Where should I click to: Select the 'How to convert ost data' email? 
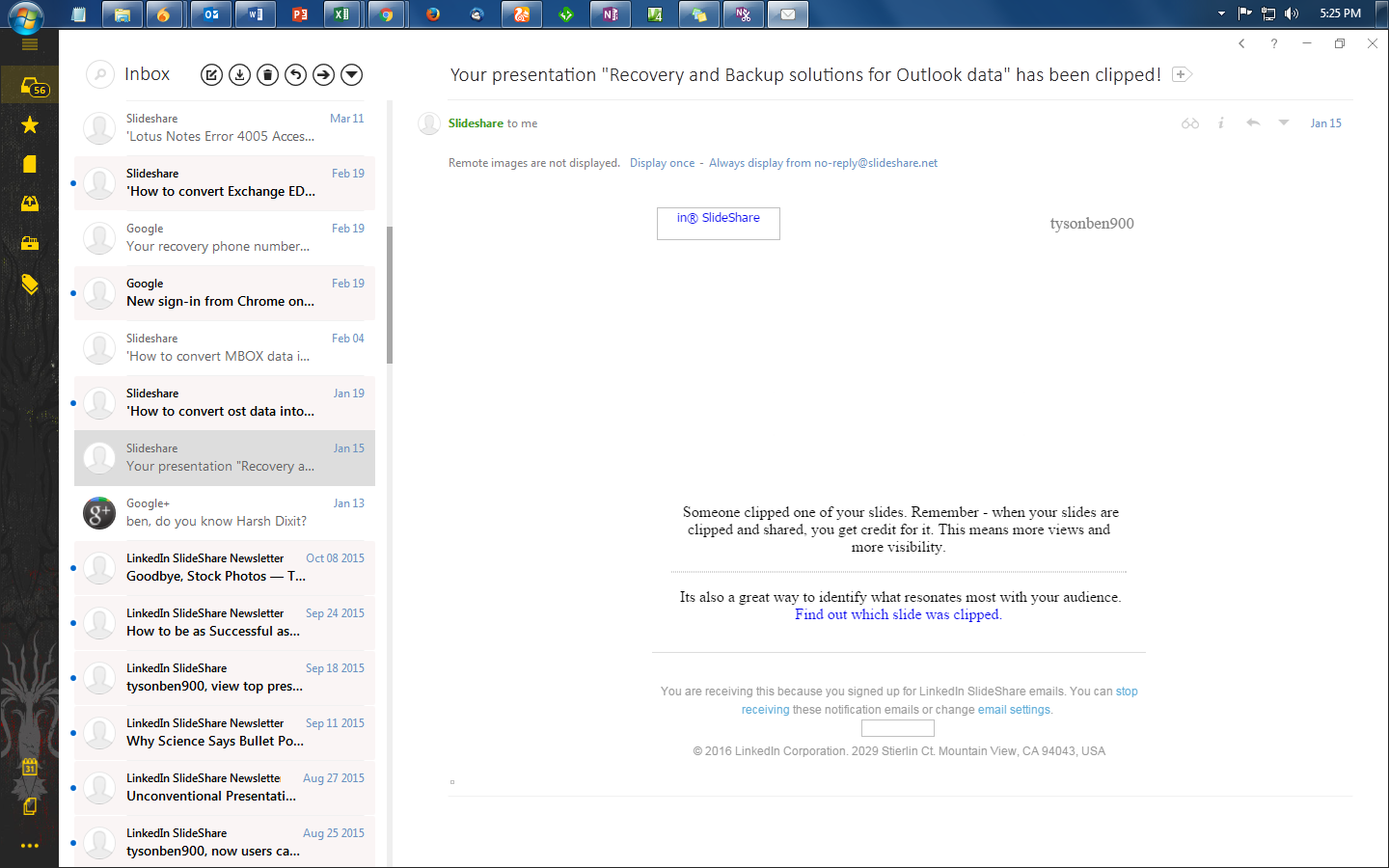pos(224,402)
